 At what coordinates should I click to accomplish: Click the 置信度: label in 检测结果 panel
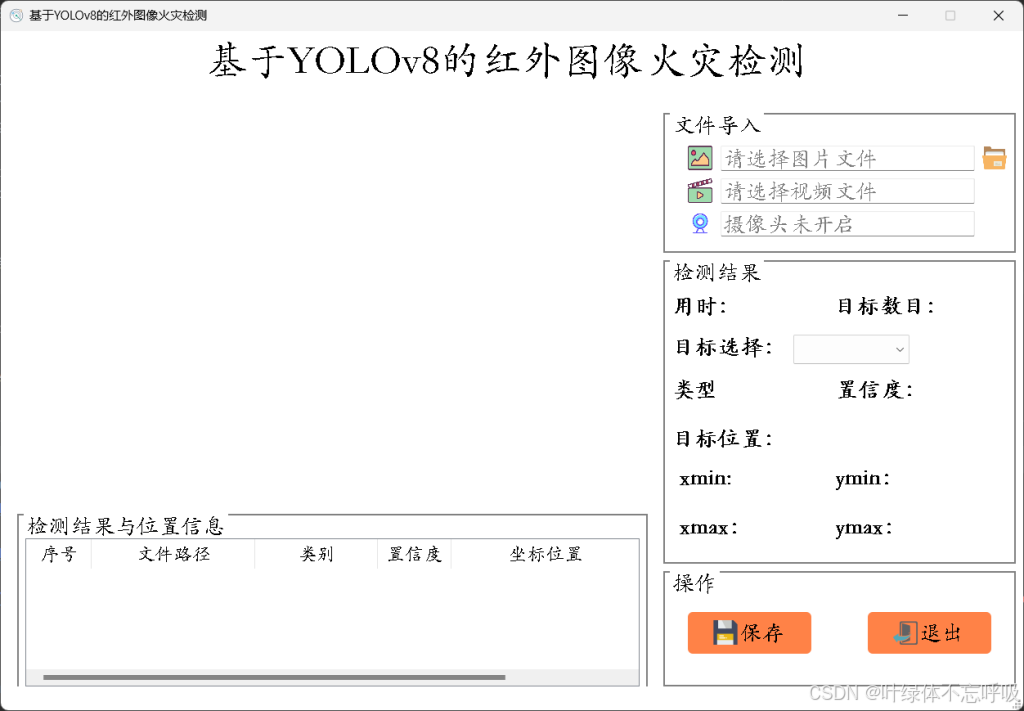click(875, 390)
